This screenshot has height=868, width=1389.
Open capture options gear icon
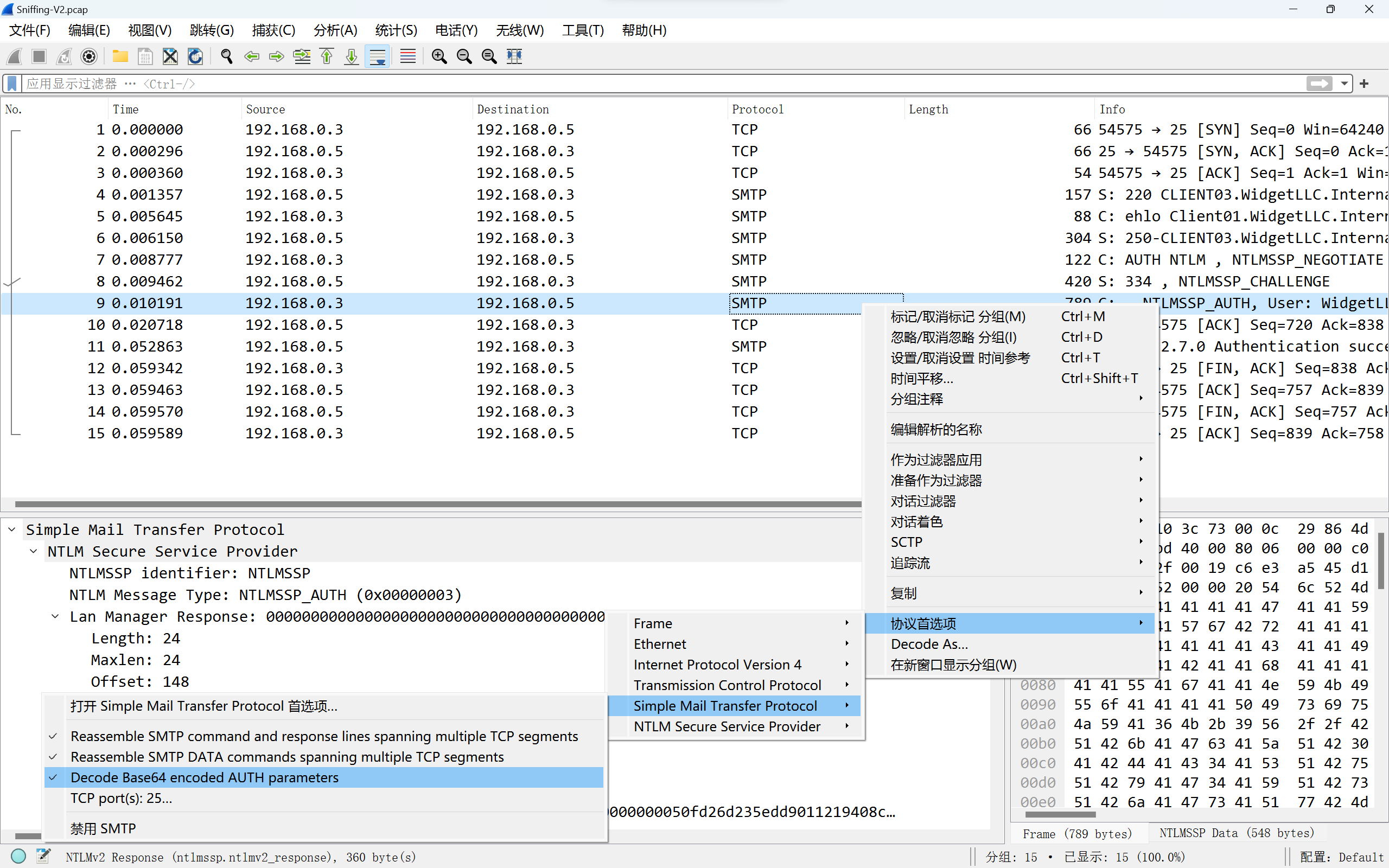coord(89,56)
